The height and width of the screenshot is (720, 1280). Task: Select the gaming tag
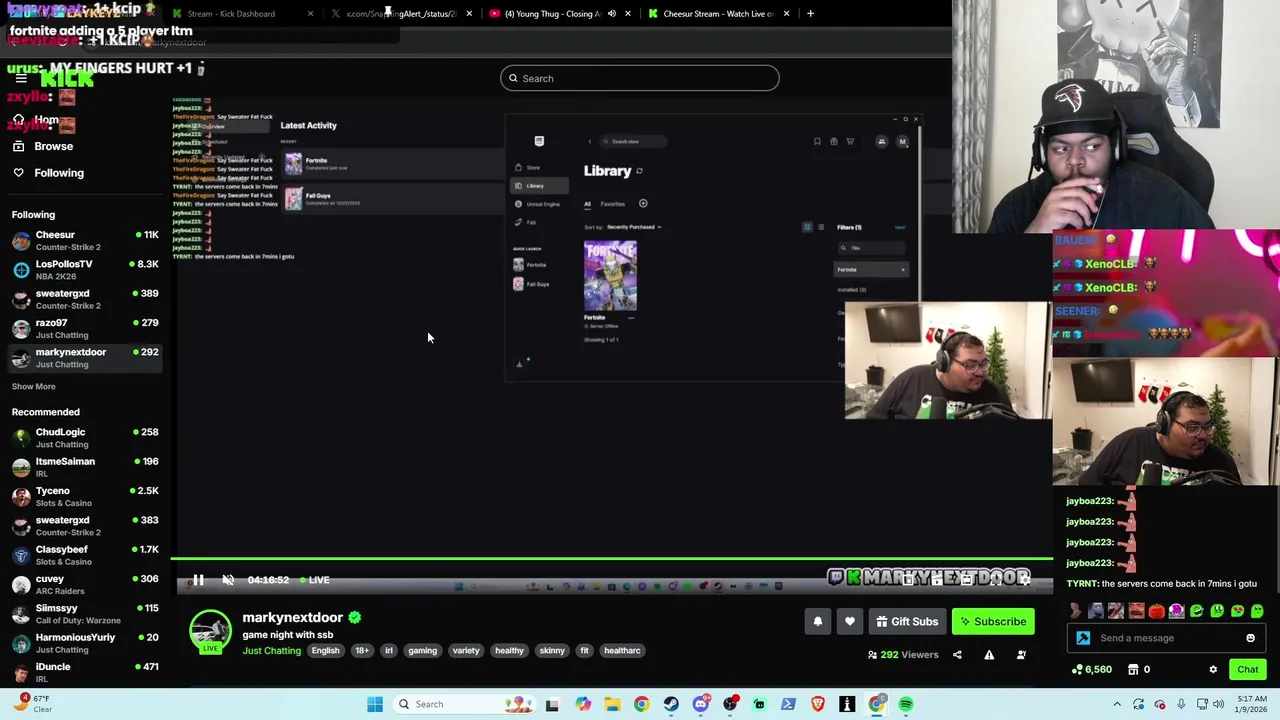click(x=422, y=651)
